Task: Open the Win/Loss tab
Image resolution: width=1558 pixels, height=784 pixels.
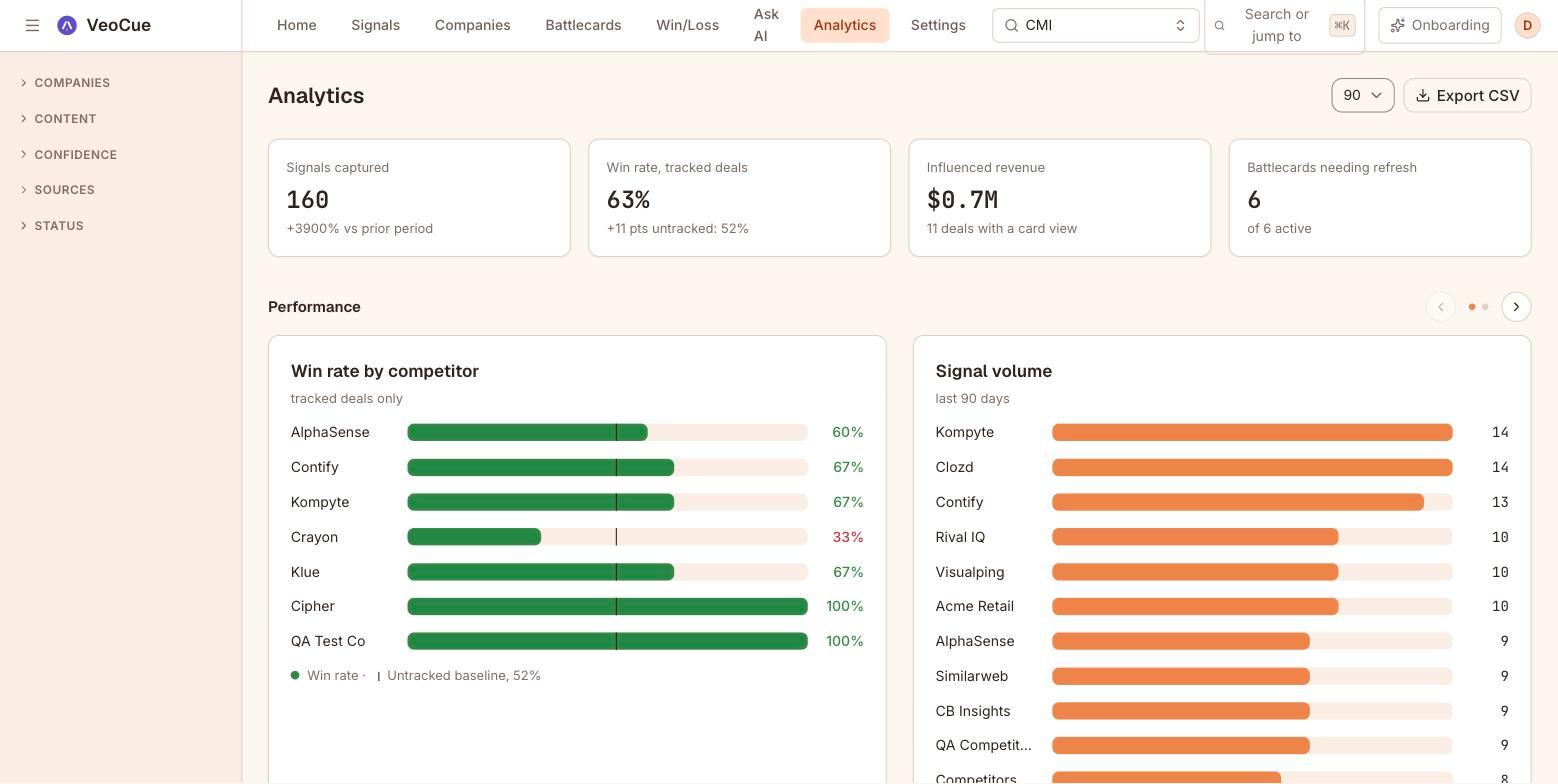Action: 687,25
